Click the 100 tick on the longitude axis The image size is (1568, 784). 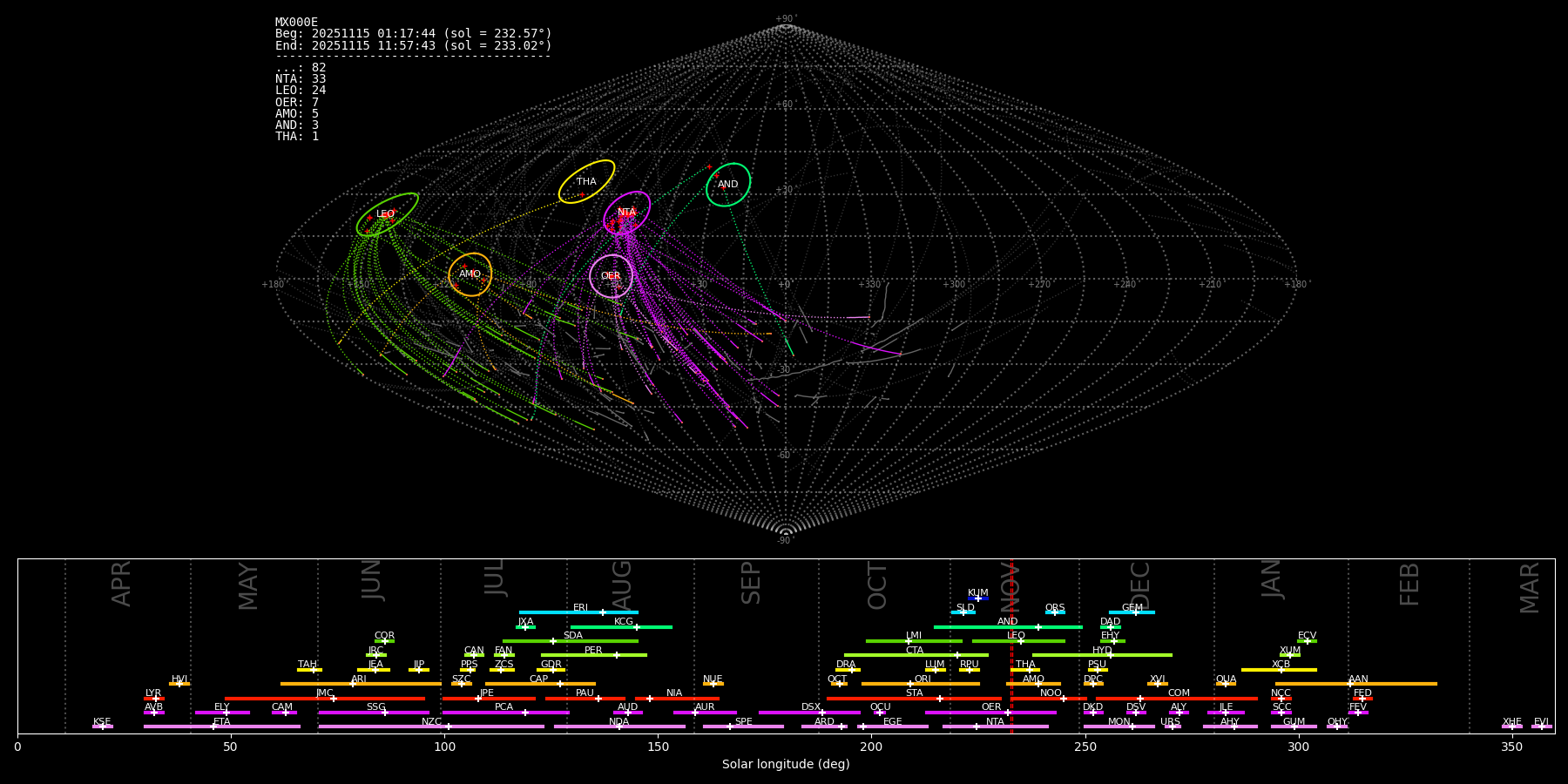click(444, 747)
